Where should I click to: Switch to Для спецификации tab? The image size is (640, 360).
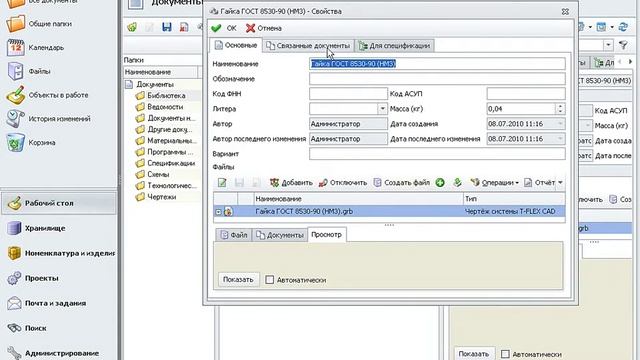click(x=394, y=46)
